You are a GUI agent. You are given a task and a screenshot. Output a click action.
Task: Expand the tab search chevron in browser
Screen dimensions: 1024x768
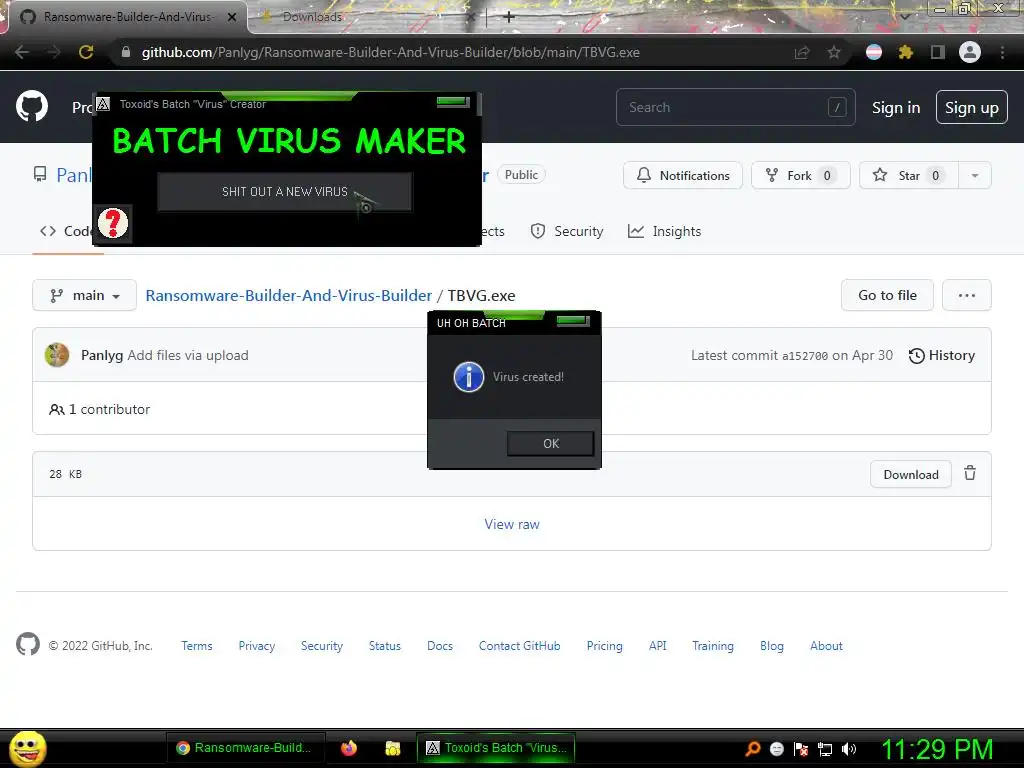pos(905,16)
